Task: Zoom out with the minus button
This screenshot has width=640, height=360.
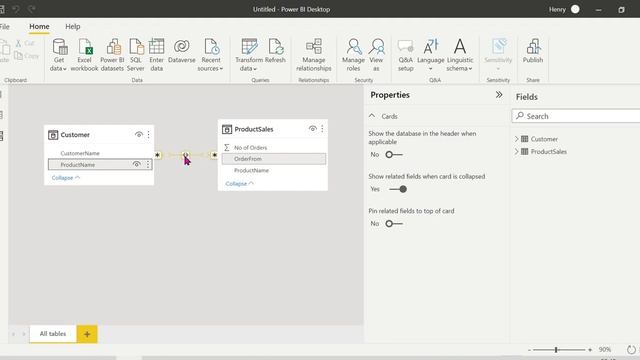Action: tap(529, 350)
